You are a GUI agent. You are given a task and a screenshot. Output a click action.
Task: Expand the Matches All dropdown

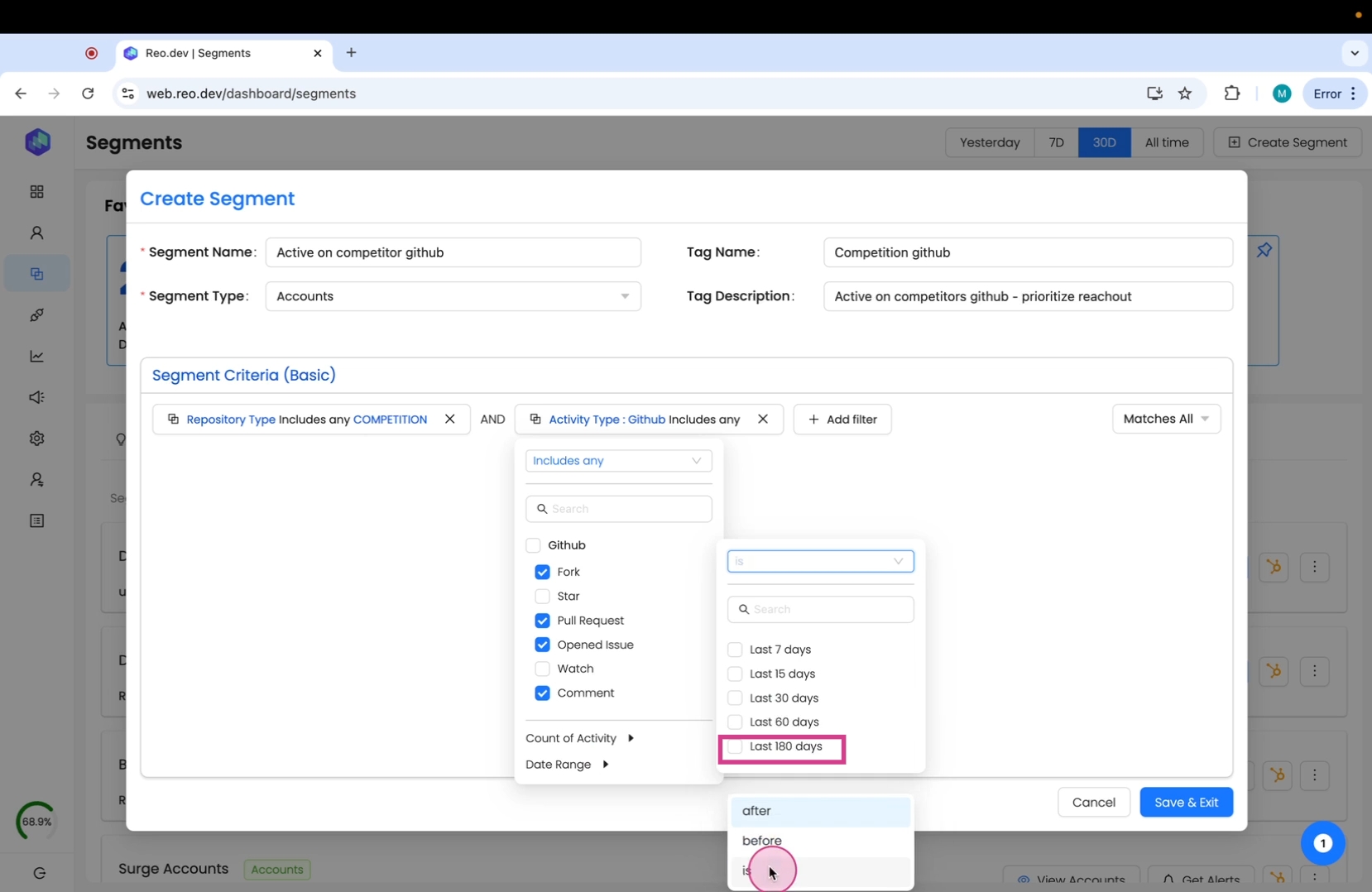pos(1165,420)
